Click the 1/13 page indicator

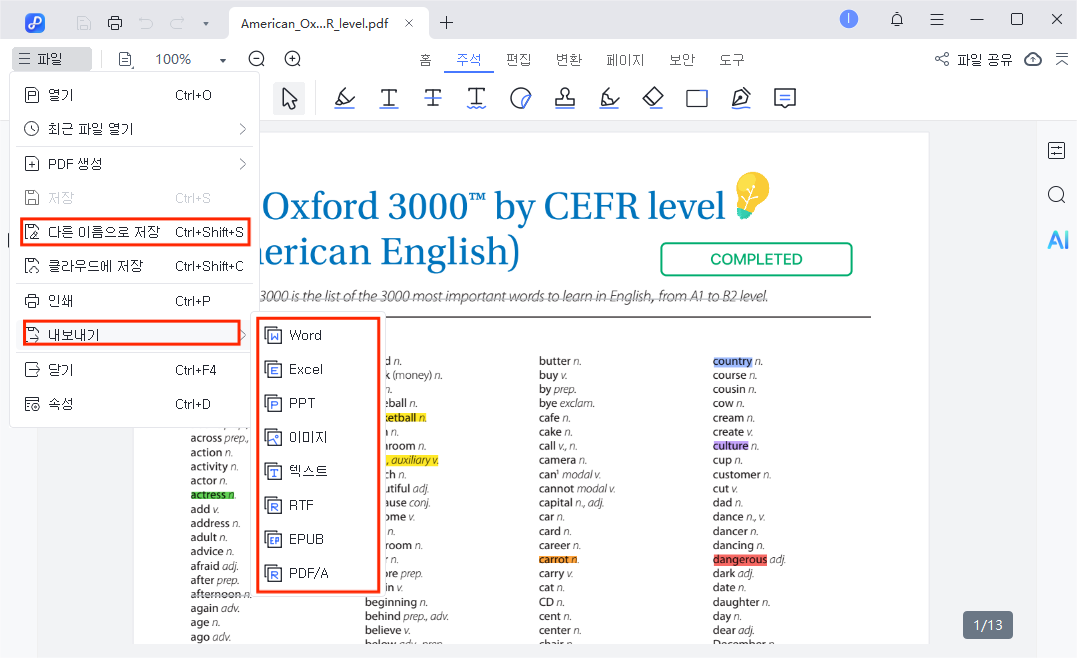click(988, 626)
